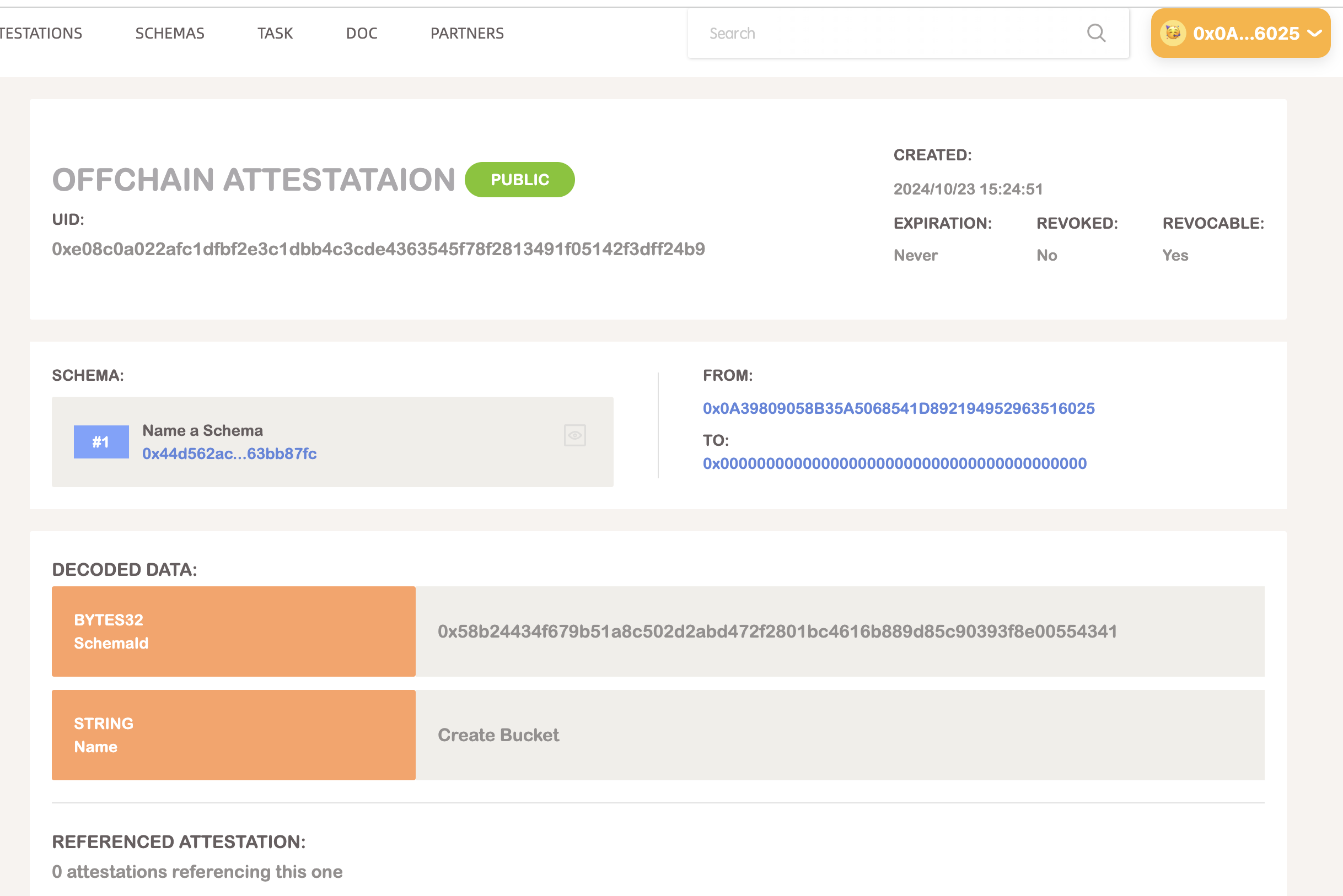This screenshot has width=1343, height=896.
Task: Click the blue #1 schema badge
Action: pos(101,442)
